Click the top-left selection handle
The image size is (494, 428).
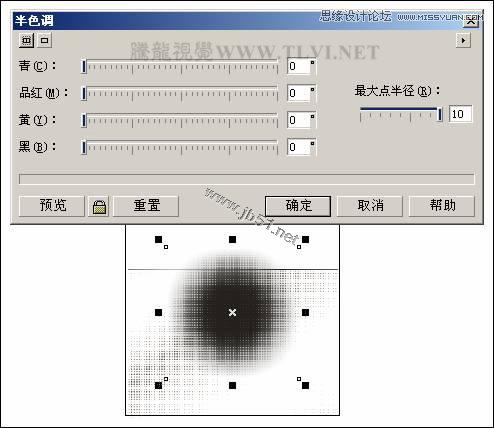pos(159,239)
